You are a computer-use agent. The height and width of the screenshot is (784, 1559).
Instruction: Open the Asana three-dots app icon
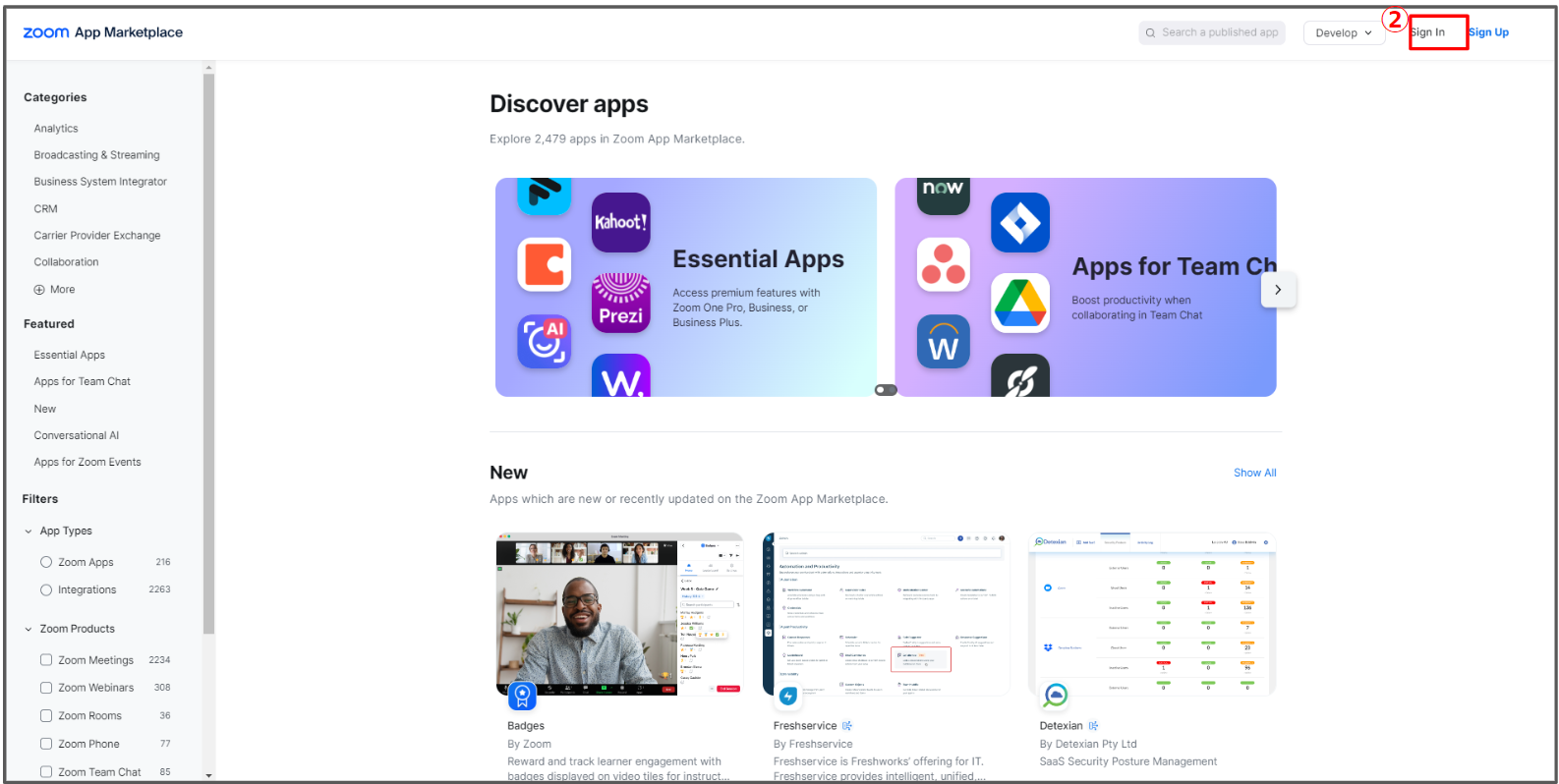[x=943, y=264]
